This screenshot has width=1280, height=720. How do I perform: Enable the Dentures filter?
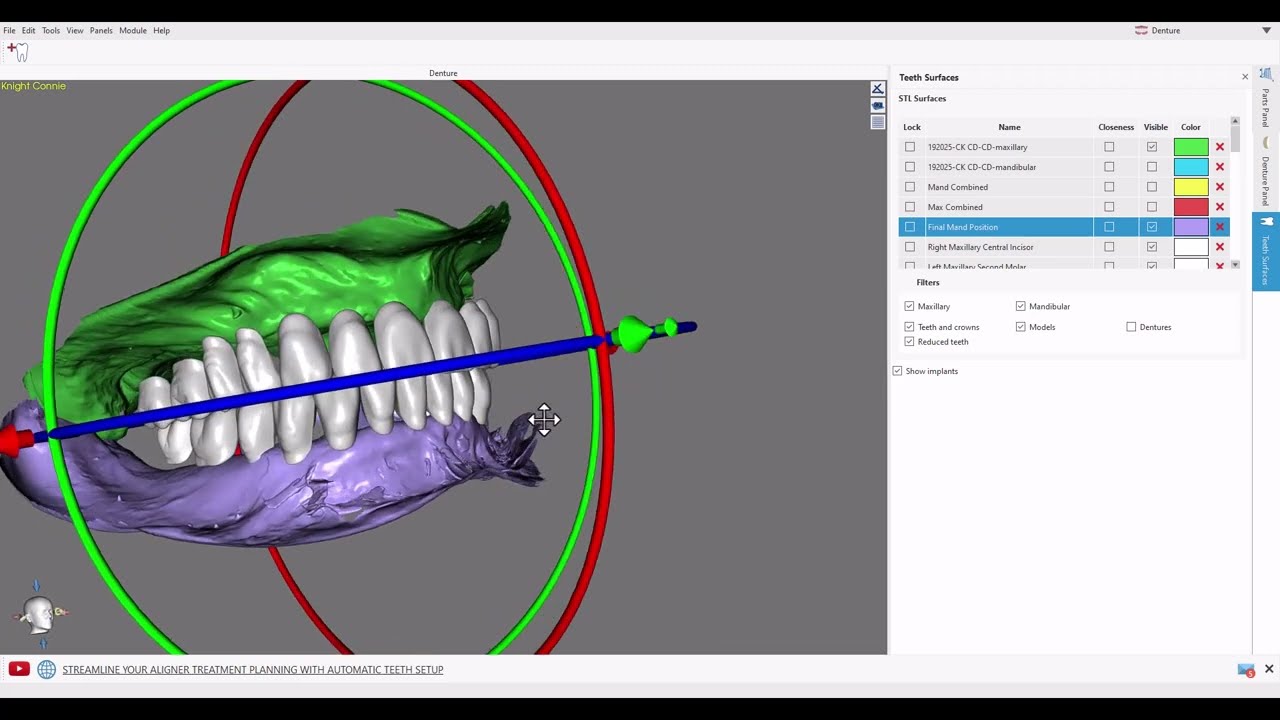(1131, 327)
